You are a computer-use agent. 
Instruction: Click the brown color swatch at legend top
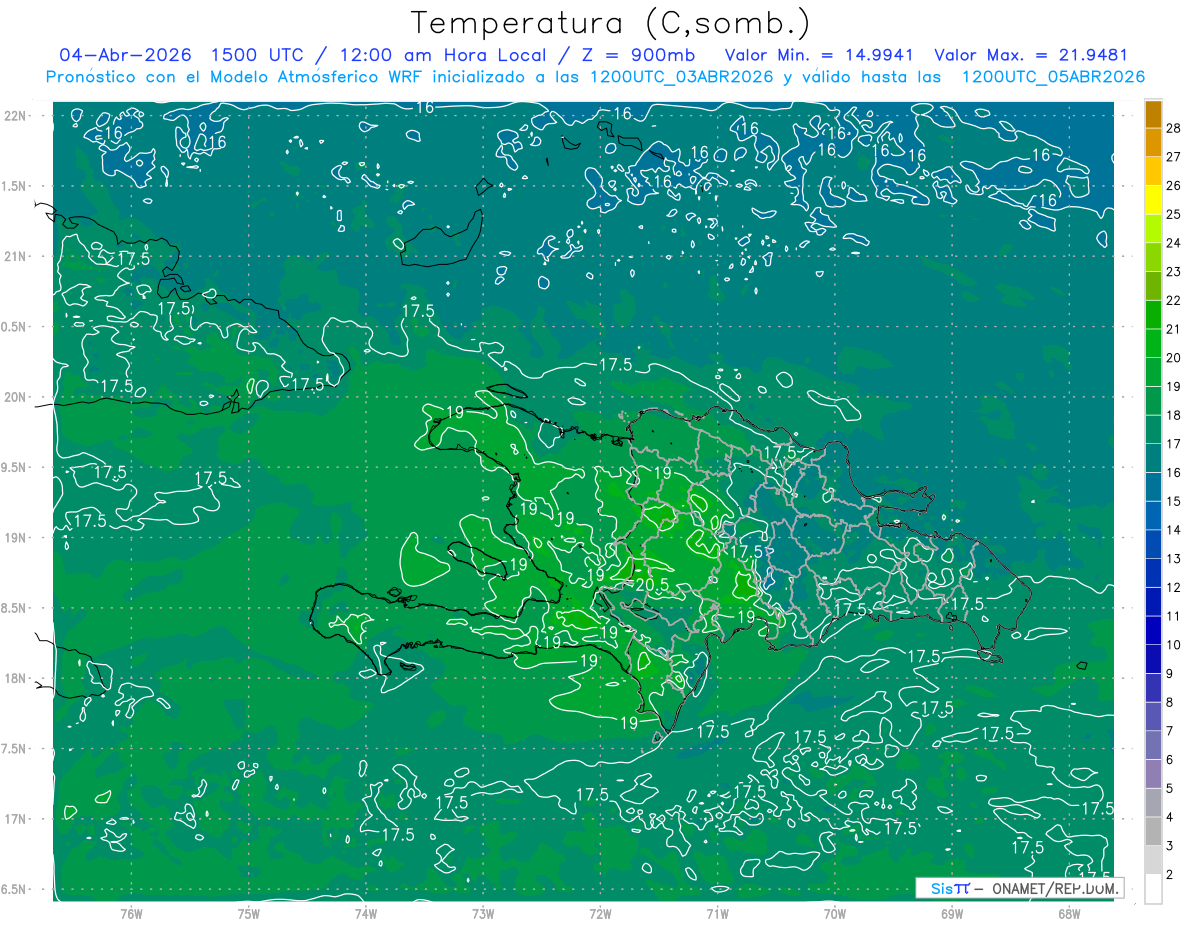click(x=1153, y=114)
